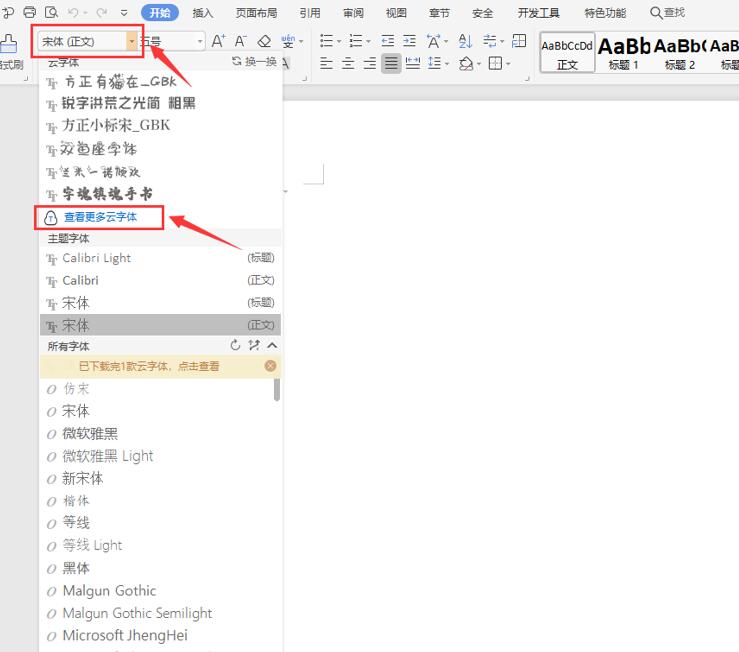Select the 标题 1 style thumbnail
The width and height of the screenshot is (739, 652).
pyautogui.click(x=625, y=51)
